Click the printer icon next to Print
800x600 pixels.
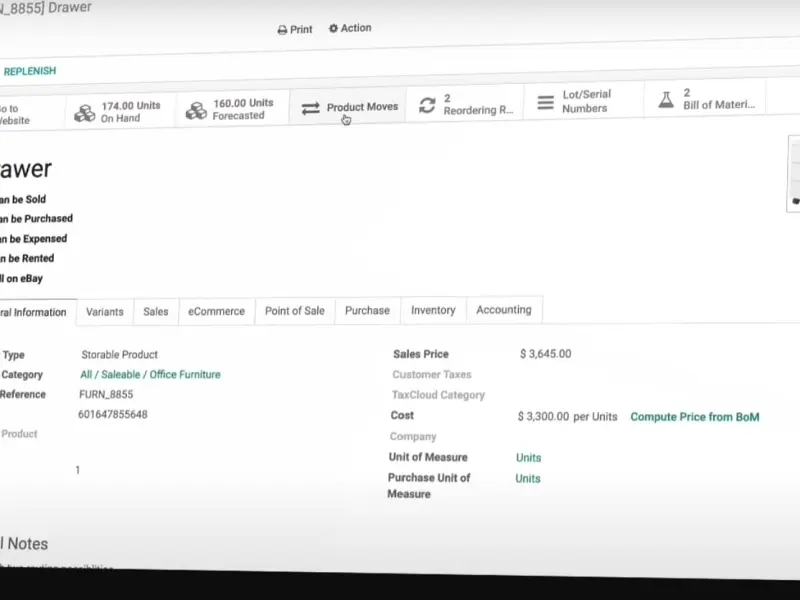283,30
